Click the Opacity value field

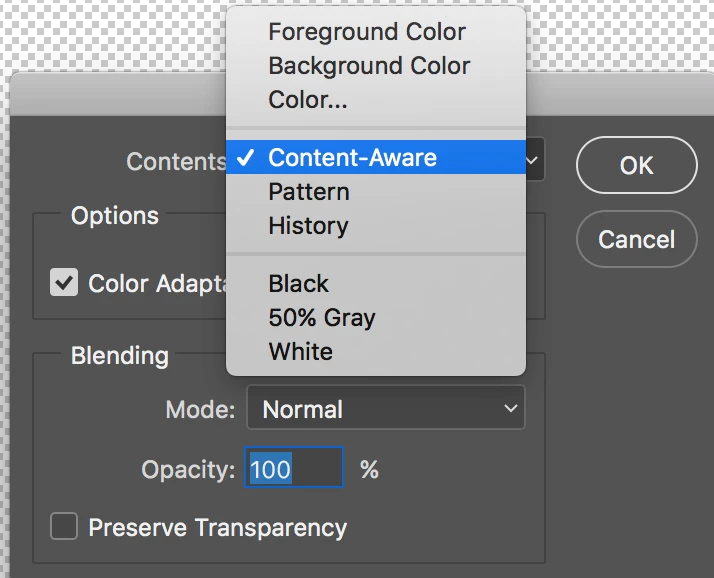coord(294,468)
